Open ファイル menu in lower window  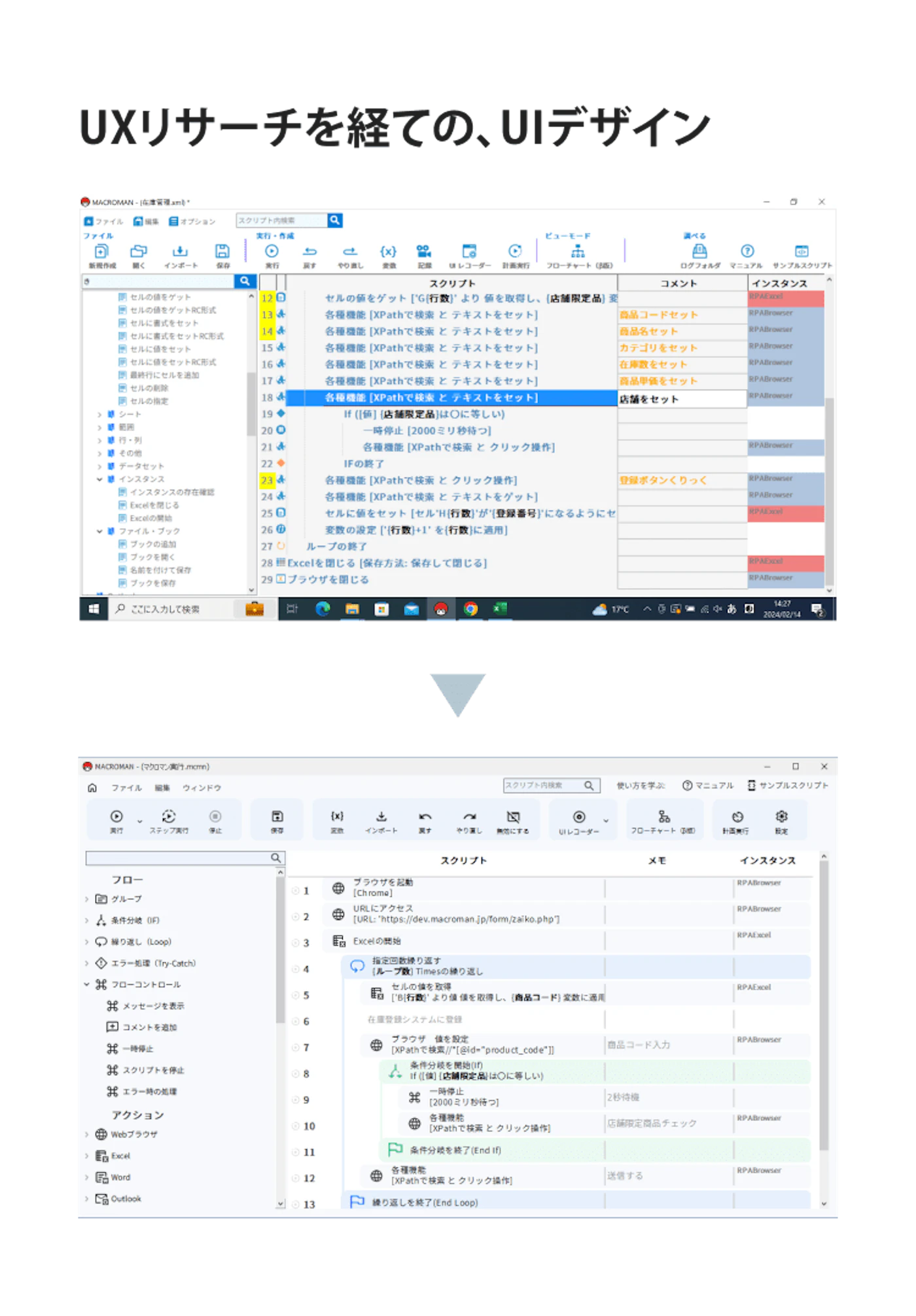[126, 788]
